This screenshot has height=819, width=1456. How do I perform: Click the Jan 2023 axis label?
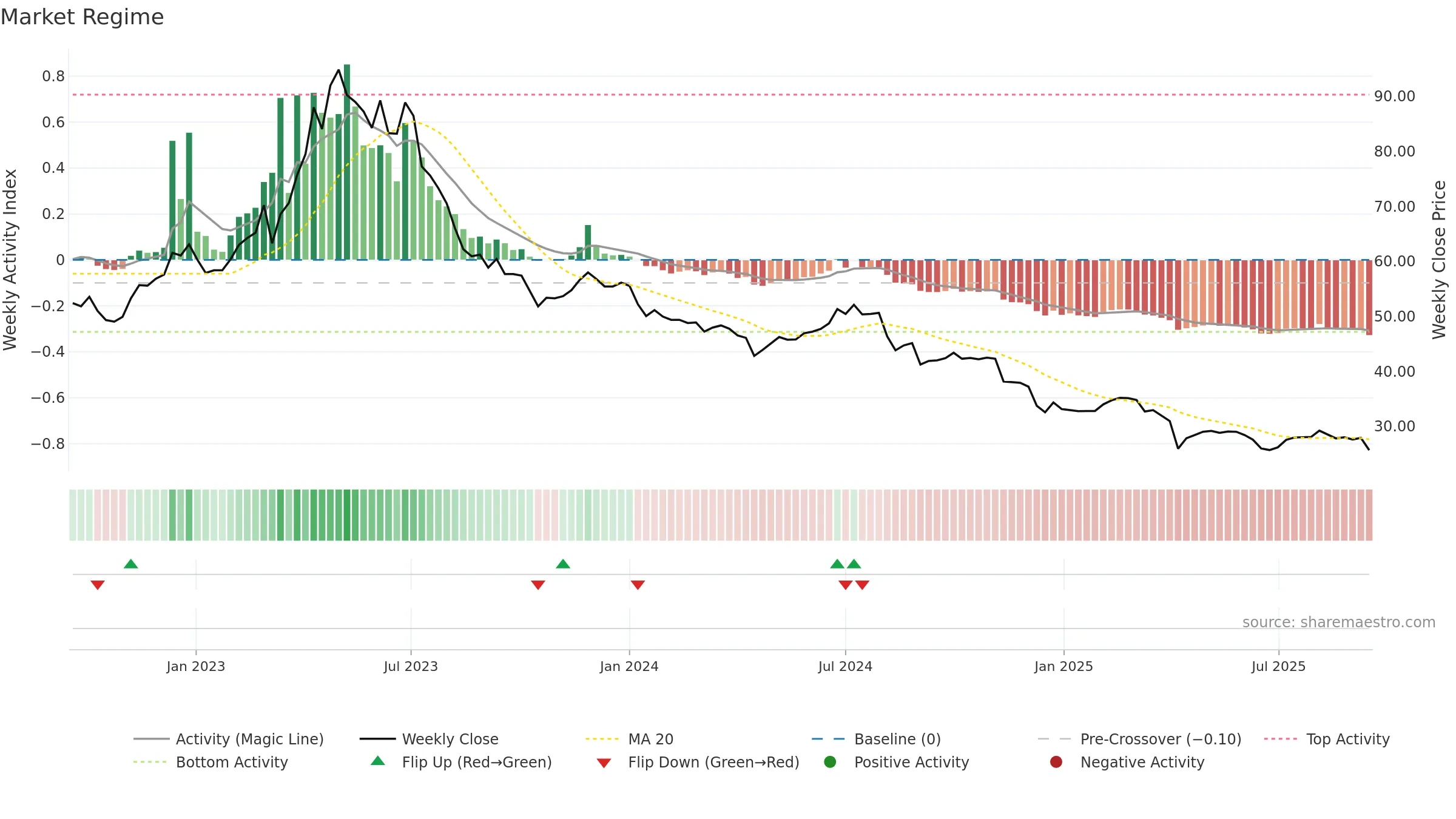pyautogui.click(x=196, y=666)
